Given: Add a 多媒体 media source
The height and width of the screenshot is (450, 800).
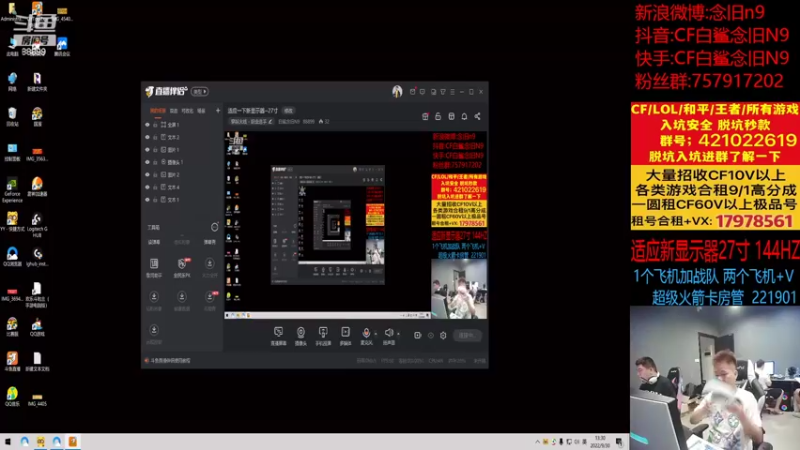Looking at the screenshot, I should click(345, 336).
